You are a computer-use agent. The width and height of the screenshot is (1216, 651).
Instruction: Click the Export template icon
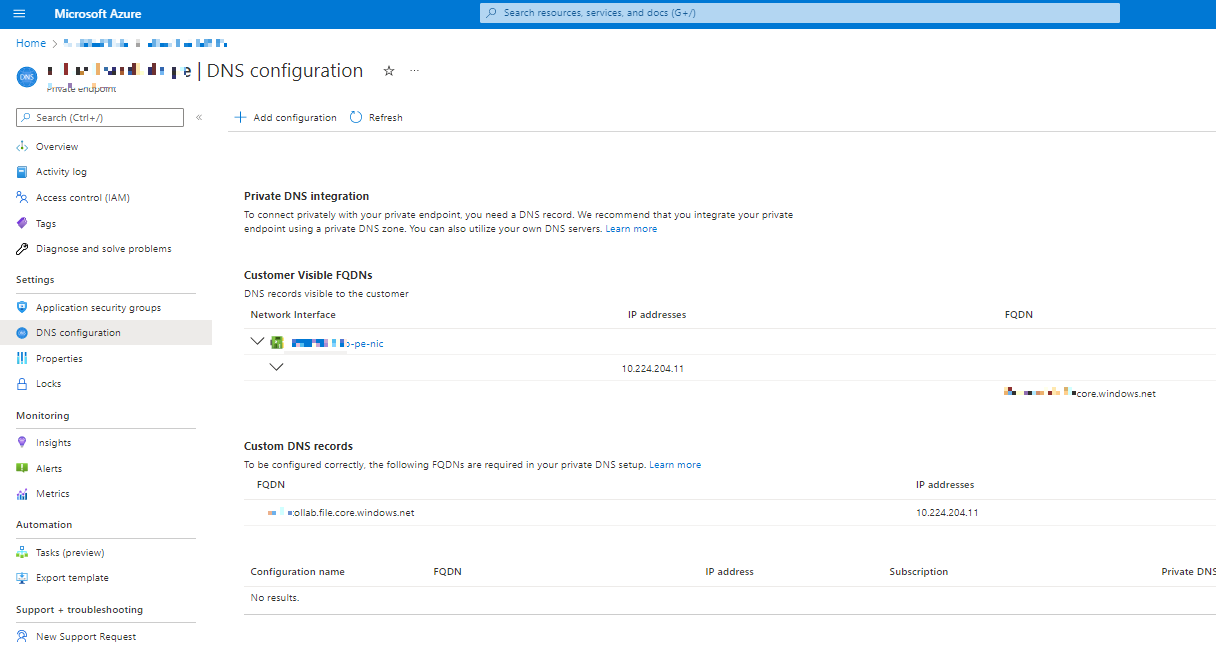[22, 578]
